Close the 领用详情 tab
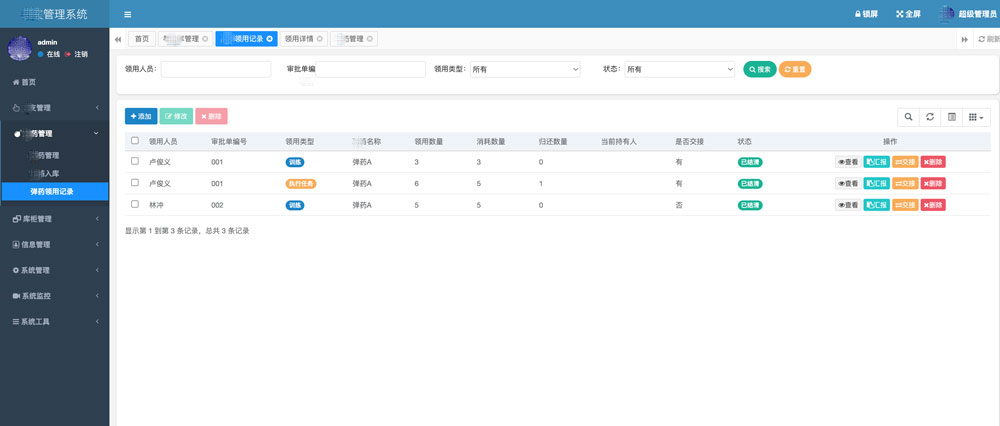This screenshot has height=426, width=1000. tap(320, 39)
